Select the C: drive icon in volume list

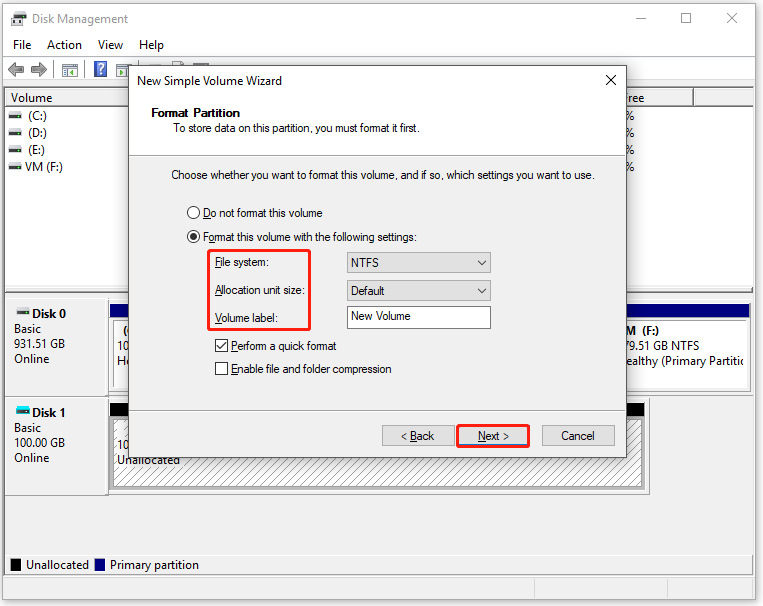click(15, 116)
